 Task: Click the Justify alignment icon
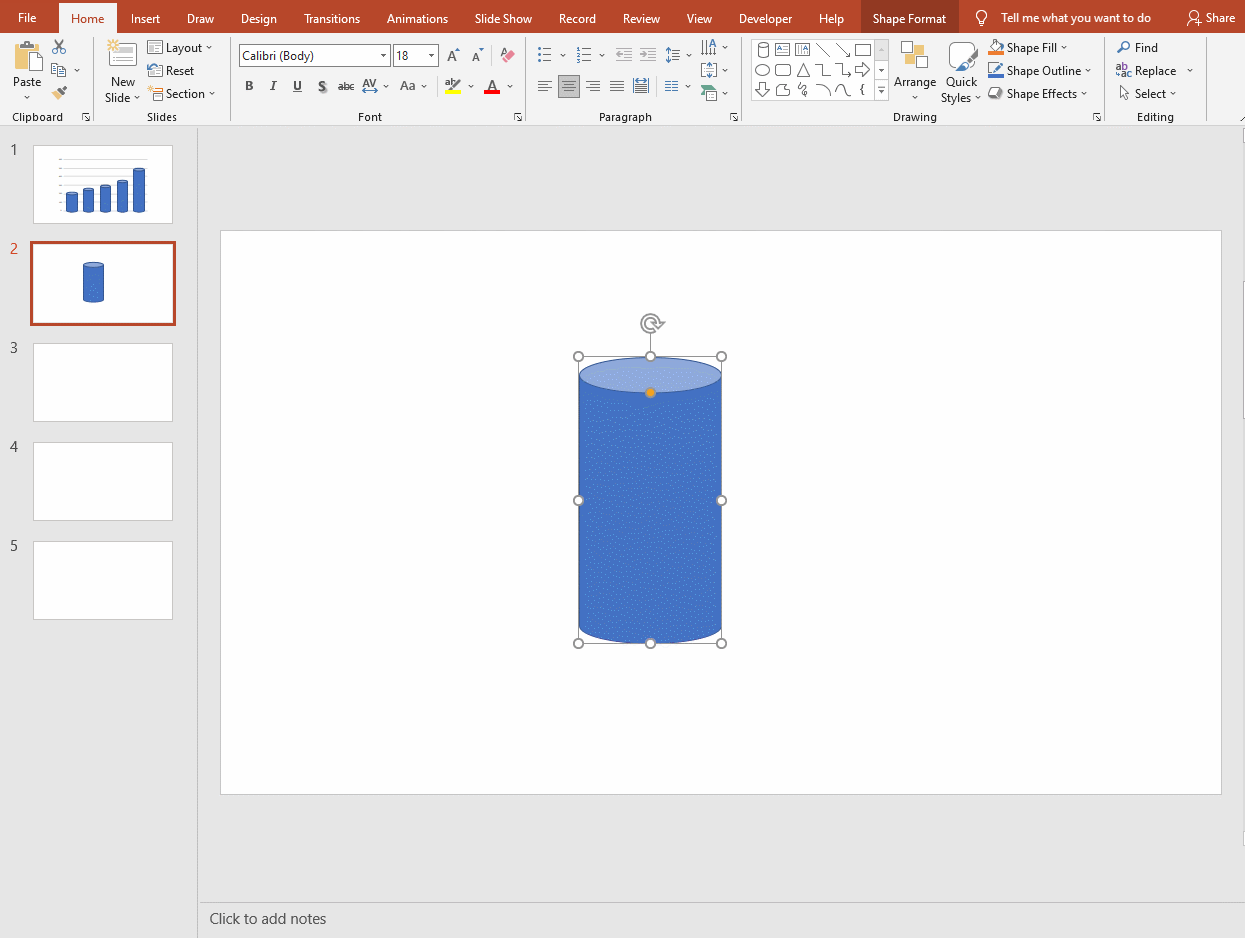[617, 86]
